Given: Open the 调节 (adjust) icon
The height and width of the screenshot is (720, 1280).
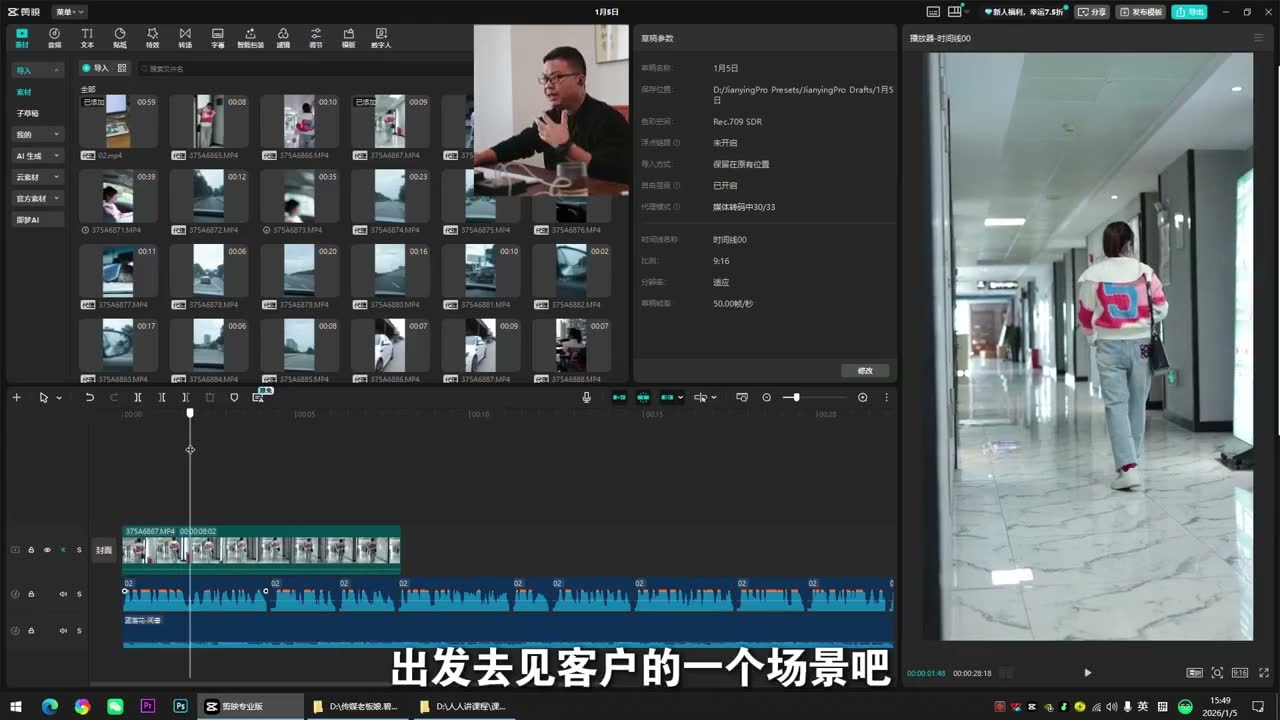Looking at the screenshot, I should (x=316, y=38).
